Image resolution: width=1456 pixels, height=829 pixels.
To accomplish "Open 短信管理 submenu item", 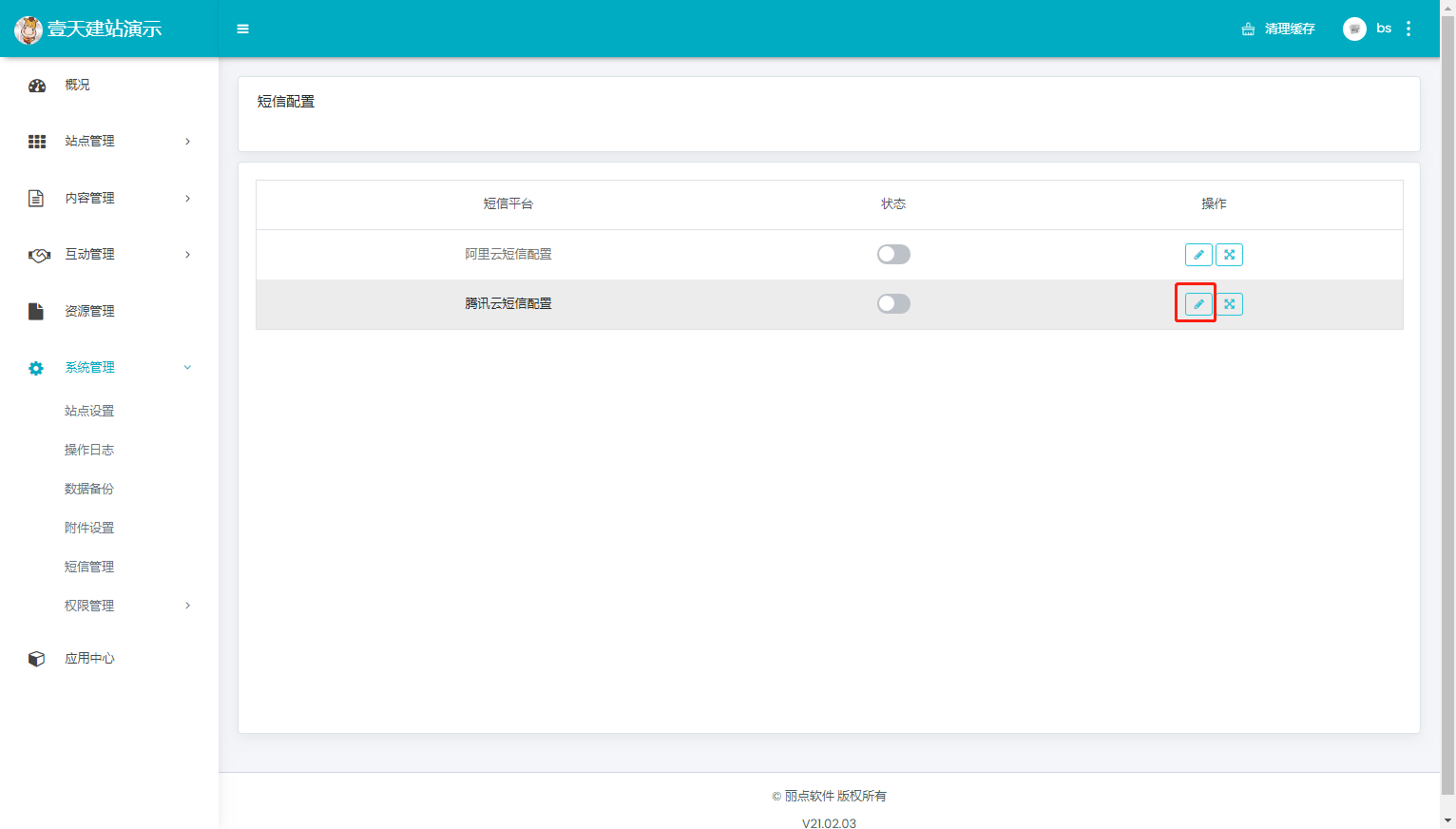I will tap(89, 567).
